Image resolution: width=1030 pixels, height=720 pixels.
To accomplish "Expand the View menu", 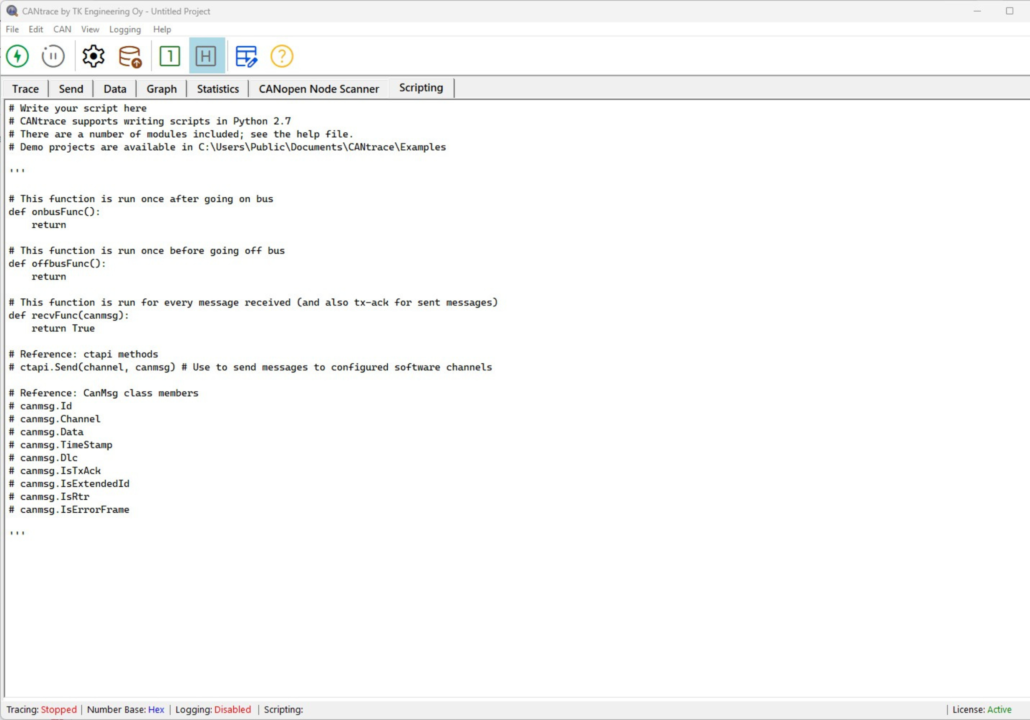I will [90, 30].
